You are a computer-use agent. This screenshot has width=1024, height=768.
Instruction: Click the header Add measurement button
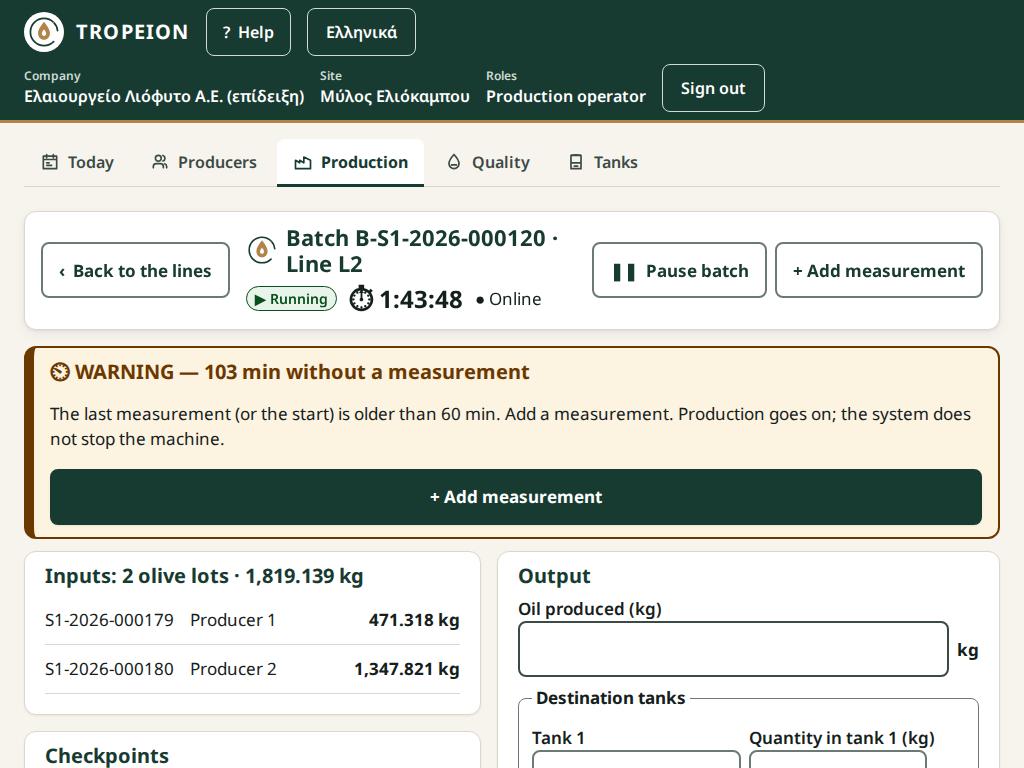(879, 270)
